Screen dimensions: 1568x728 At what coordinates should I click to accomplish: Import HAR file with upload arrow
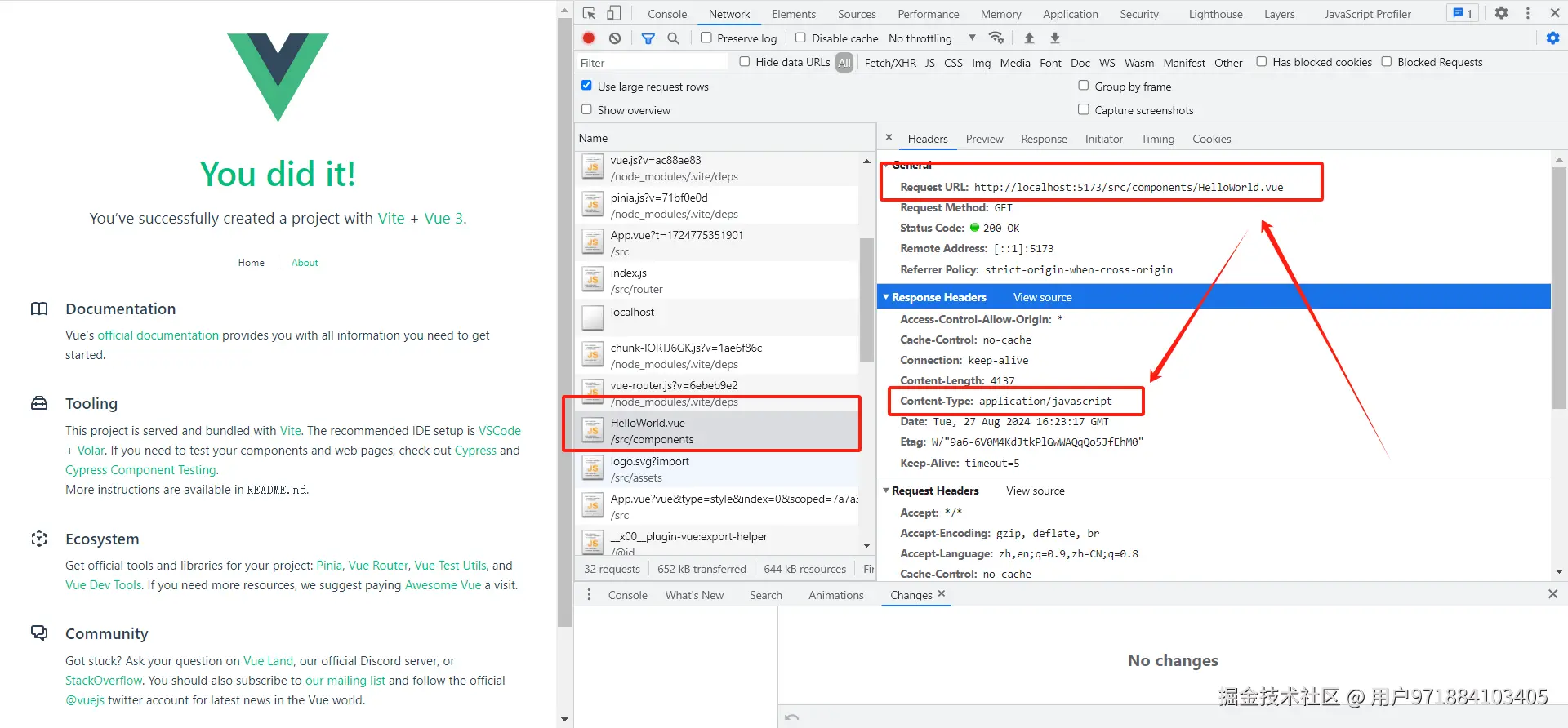click(x=1029, y=38)
